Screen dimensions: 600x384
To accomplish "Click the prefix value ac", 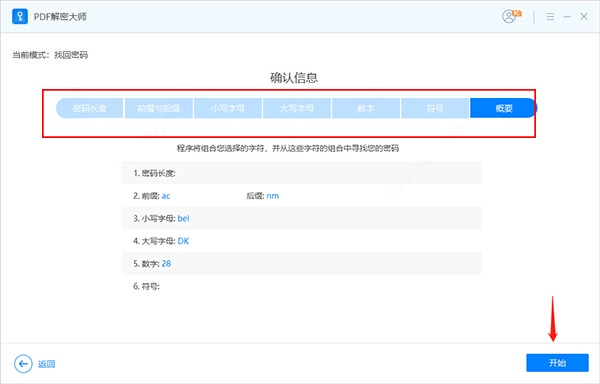I will click(x=166, y=196).
